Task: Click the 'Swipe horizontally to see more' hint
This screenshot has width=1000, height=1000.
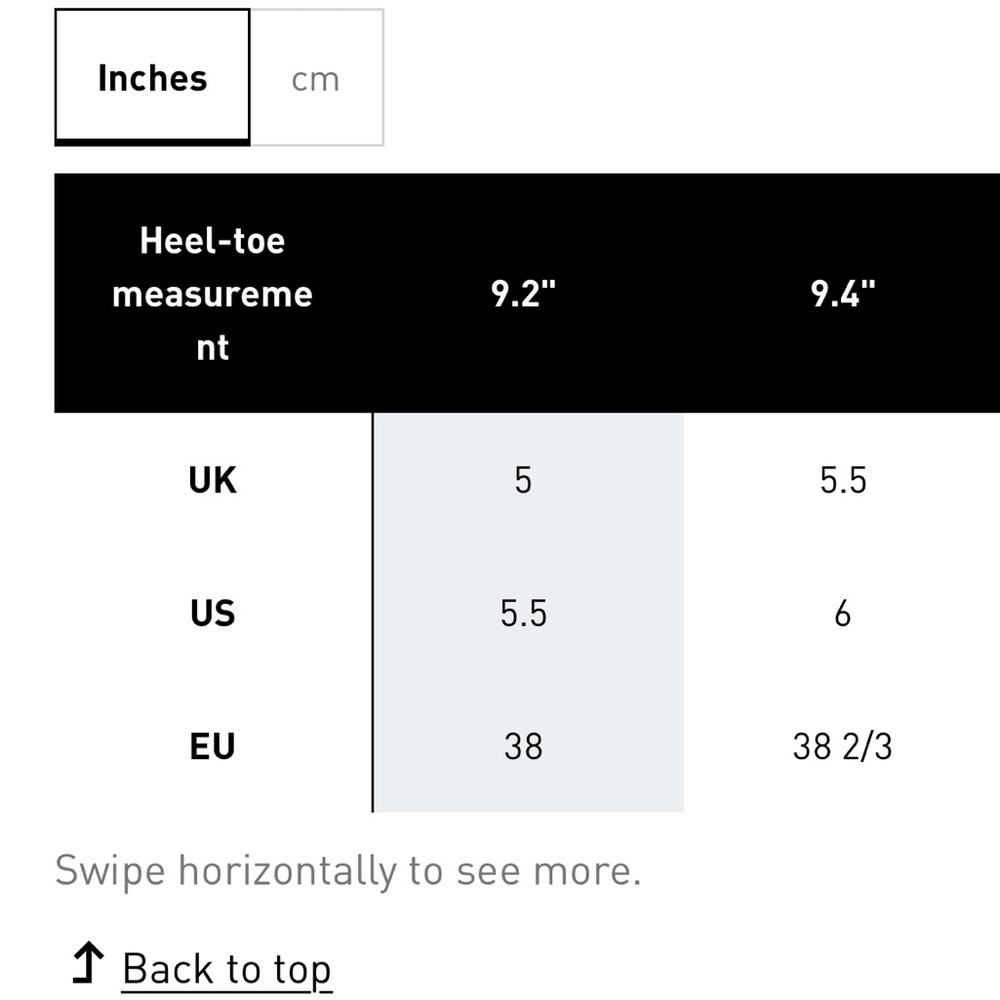Action: 348,871
